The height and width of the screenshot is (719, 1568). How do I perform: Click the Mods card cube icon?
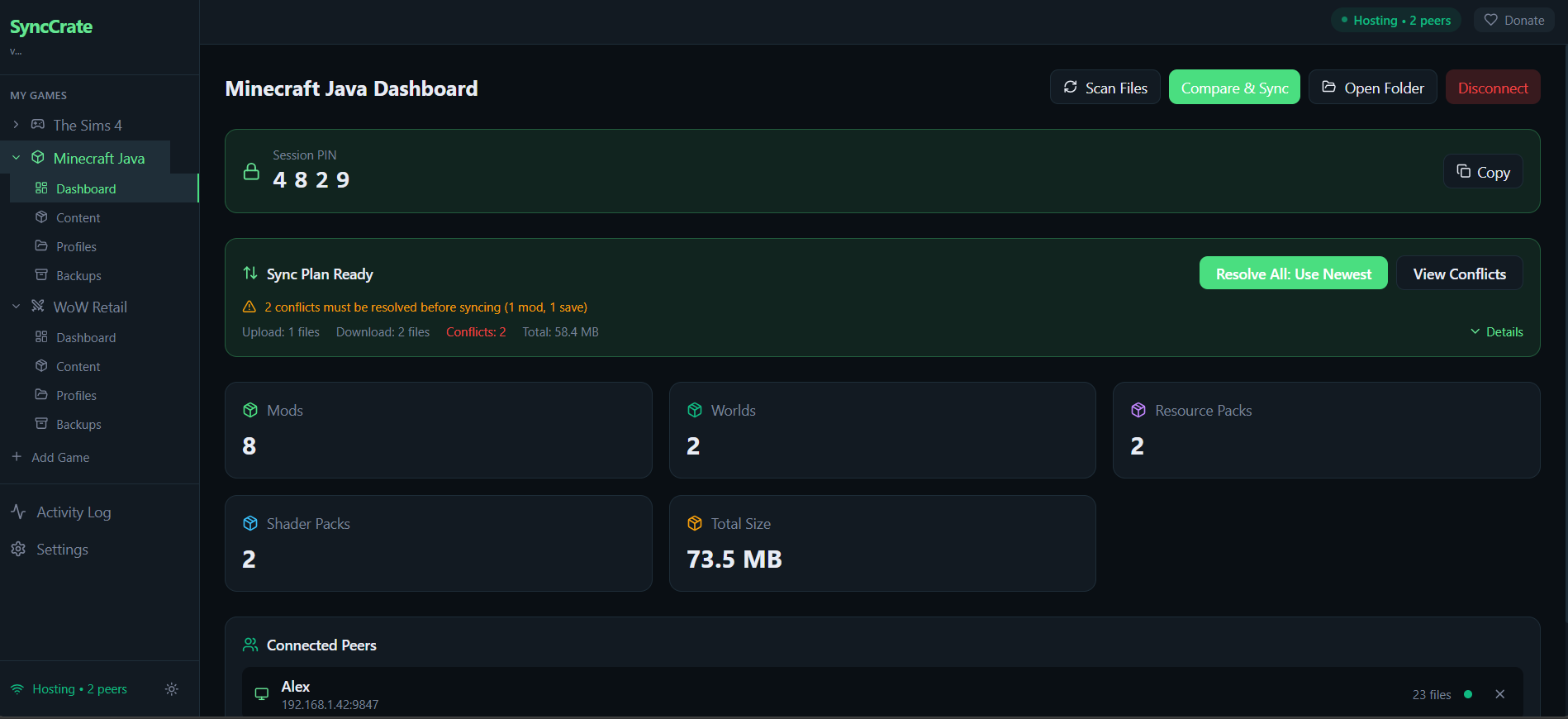point(250,411)
